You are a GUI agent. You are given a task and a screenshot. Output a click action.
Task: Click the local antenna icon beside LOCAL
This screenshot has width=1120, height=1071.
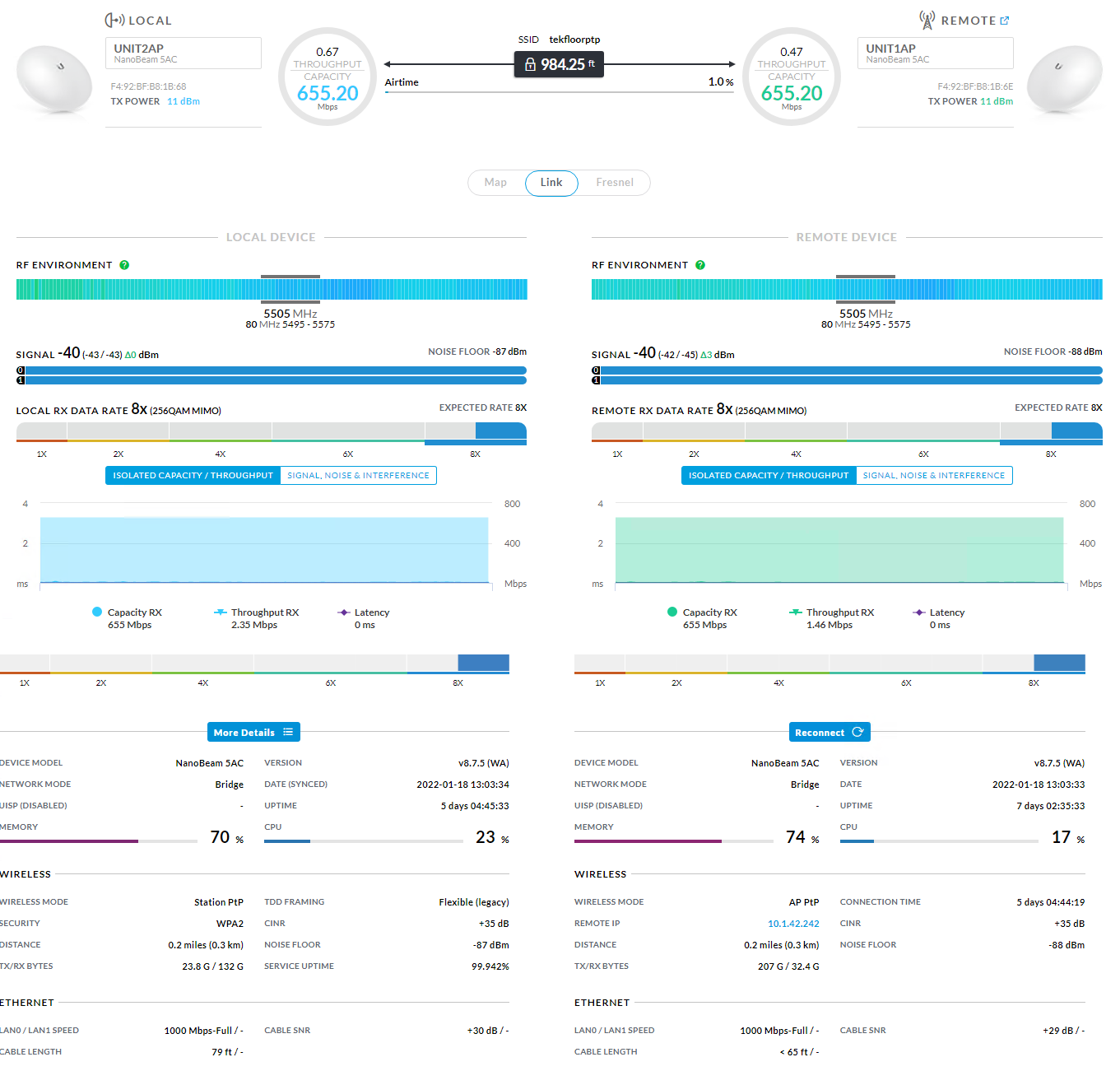pos(114,20)
